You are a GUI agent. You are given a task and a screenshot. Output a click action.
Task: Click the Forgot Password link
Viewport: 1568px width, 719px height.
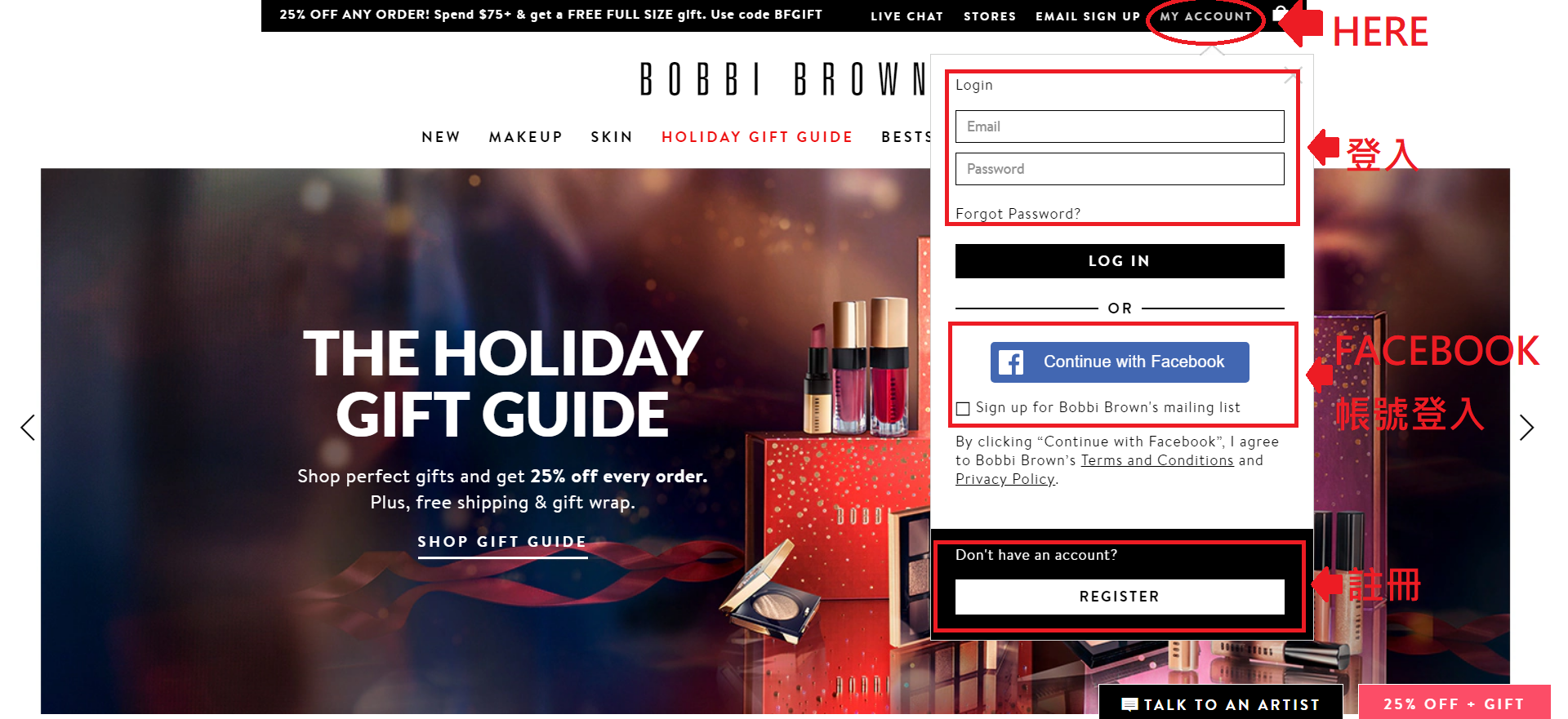coord(1018,214)
